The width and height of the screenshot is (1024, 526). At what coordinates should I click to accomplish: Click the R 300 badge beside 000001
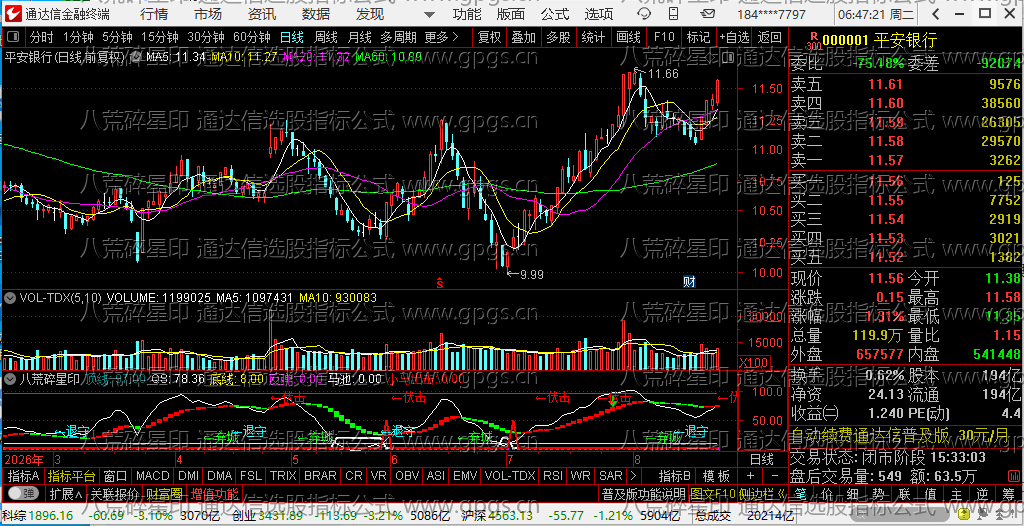(812, 41)
